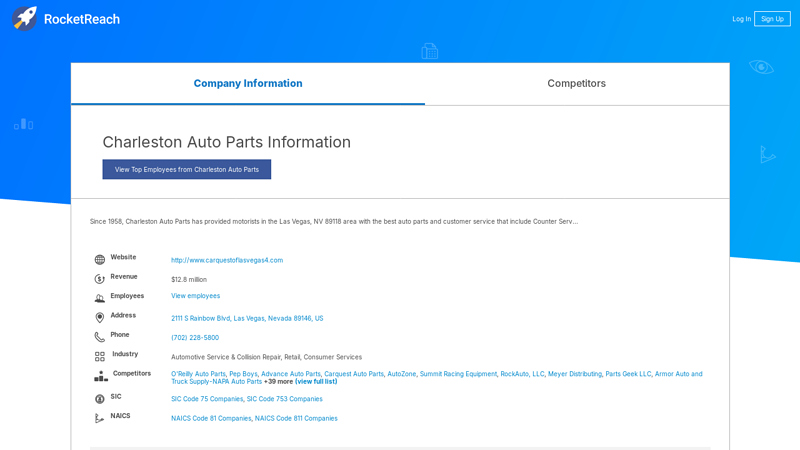Expand competitors with (view full list)
The height and width of the screenshot is (450, 800).
[316, 382]
